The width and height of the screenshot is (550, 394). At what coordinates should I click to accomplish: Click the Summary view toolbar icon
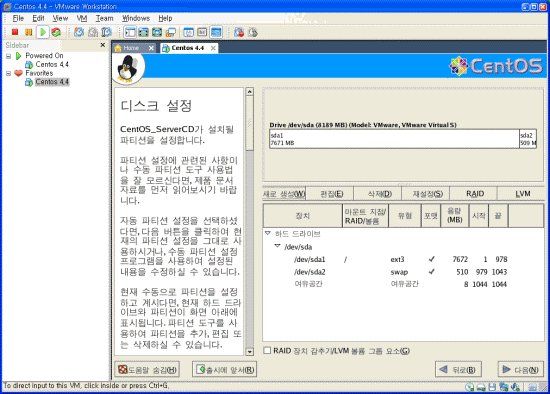click(x=189, y=32)
